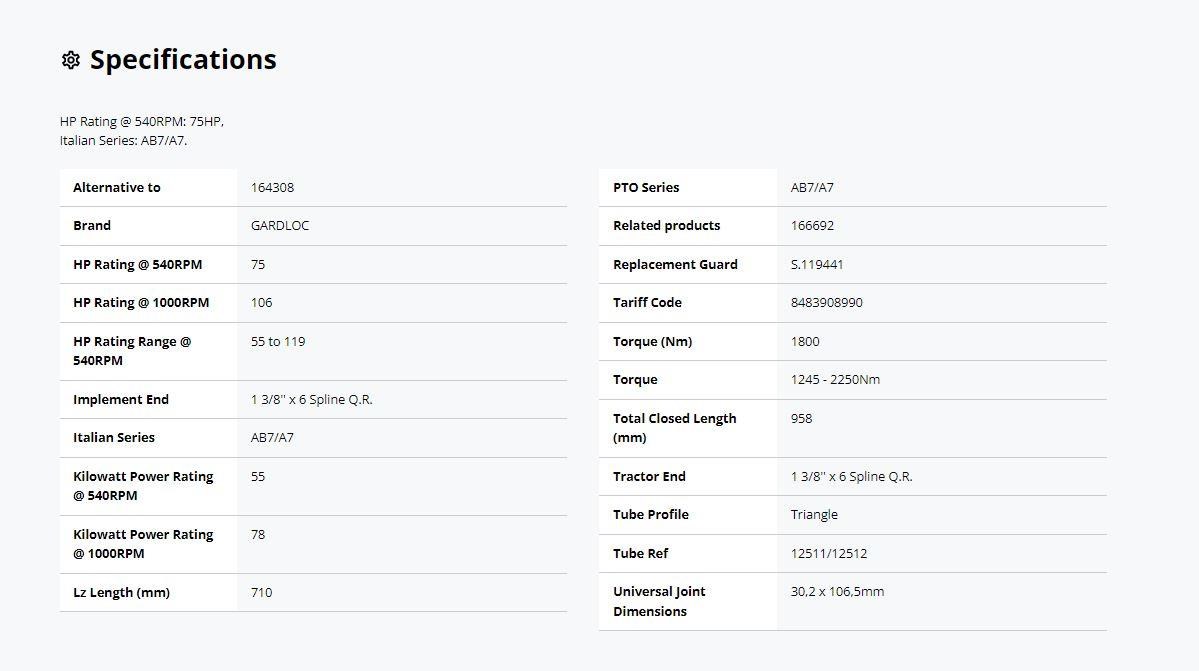Select the alternative part number 164308

(272, 187)
